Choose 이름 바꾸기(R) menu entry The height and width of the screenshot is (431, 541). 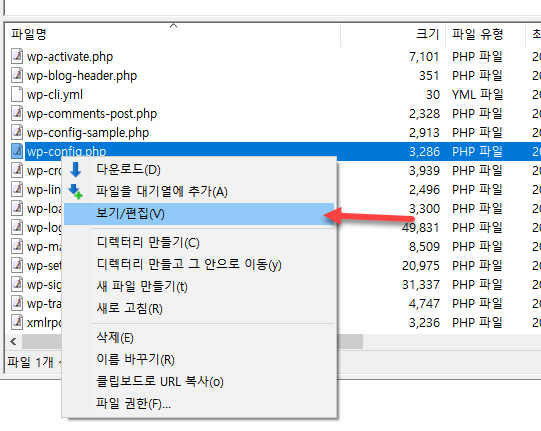point(199,360)
